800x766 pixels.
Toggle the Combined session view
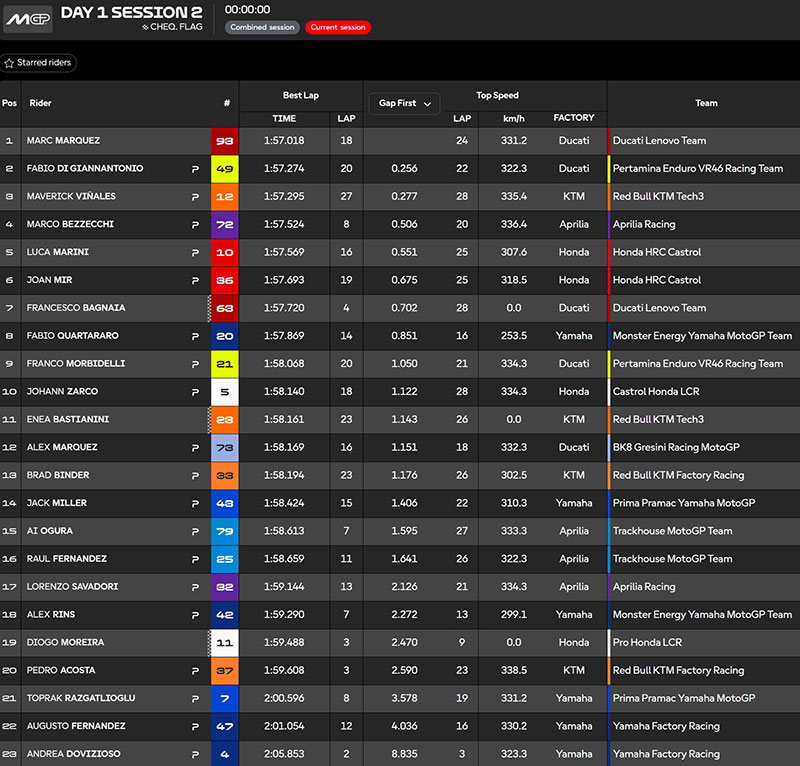pos(262,27)
